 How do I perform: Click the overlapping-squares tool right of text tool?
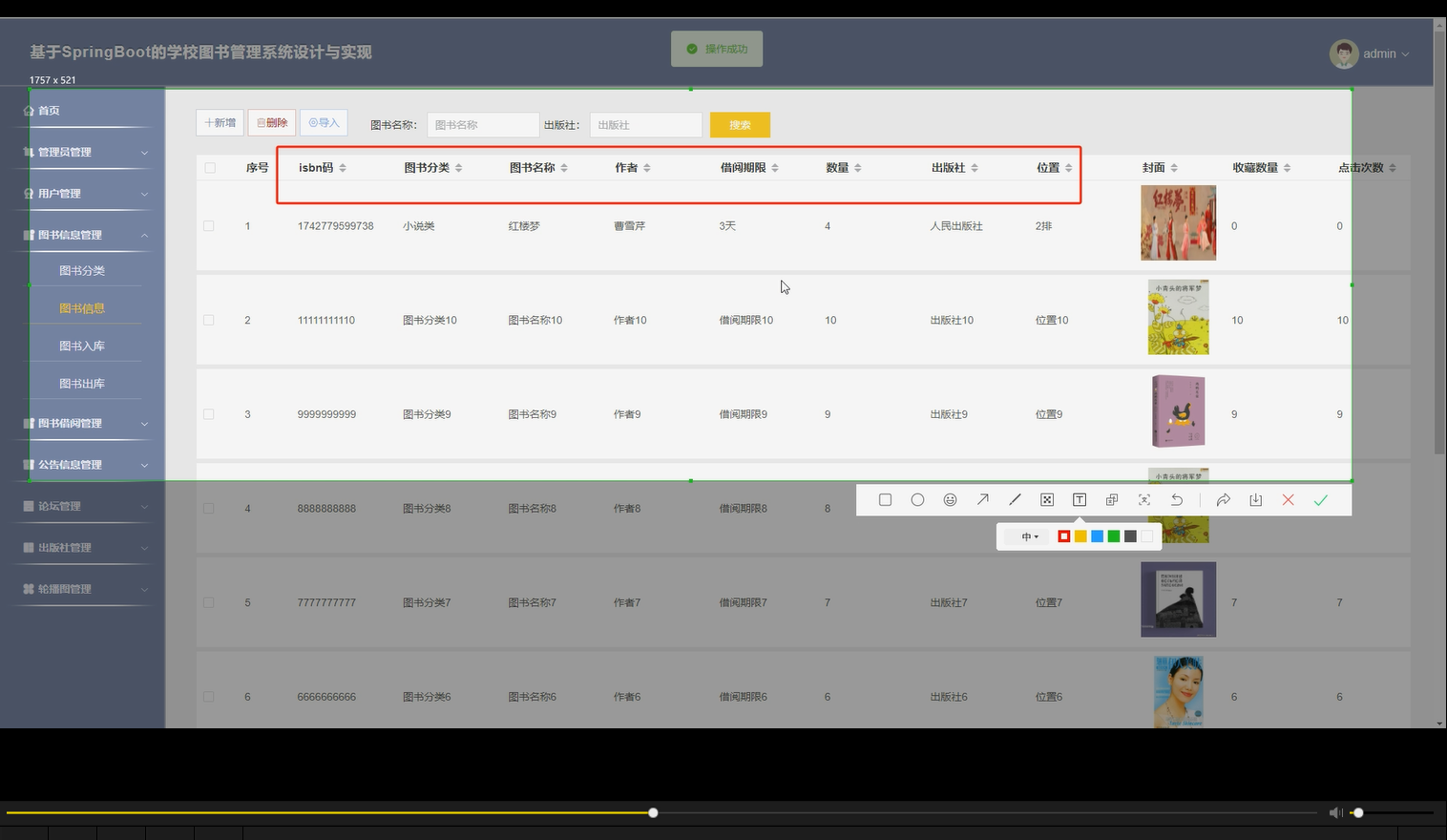1112,500
